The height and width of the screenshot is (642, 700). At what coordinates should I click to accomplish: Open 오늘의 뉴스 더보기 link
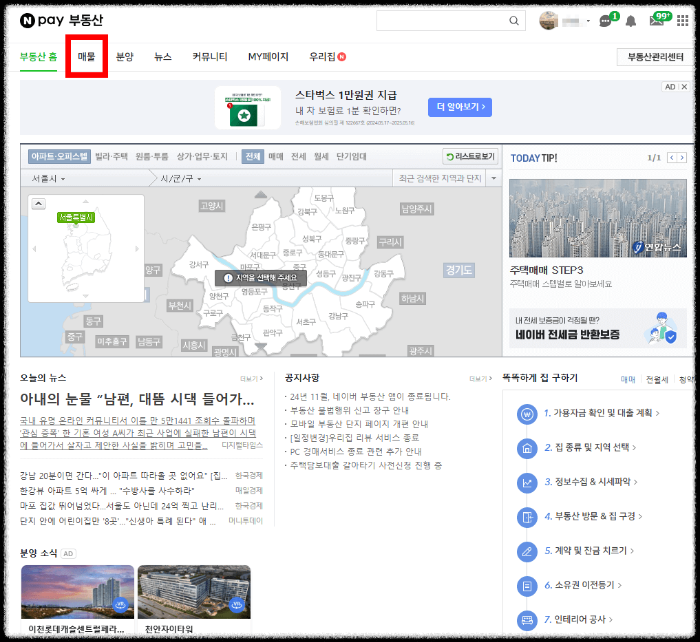251,379
